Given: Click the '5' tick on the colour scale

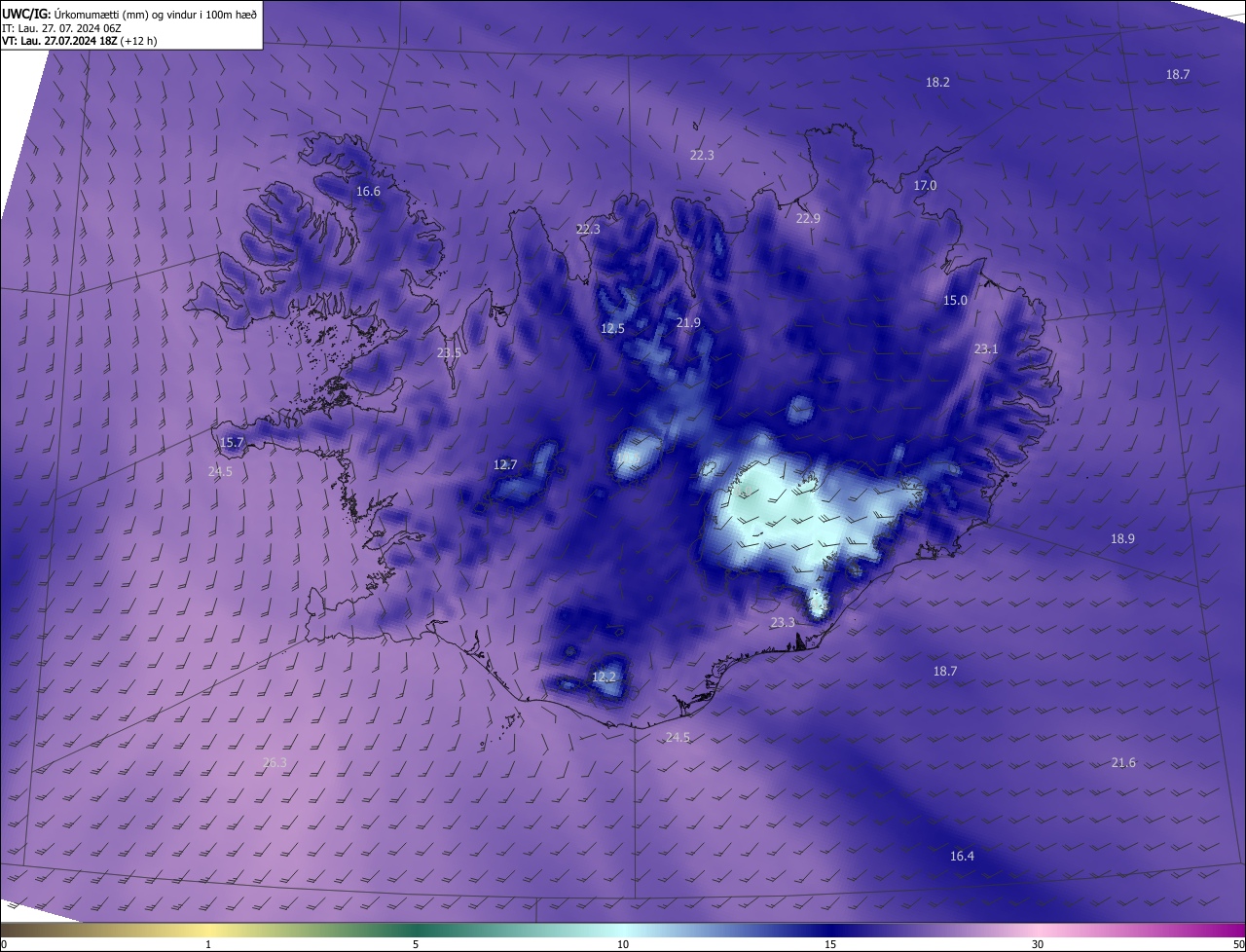Looking at the screenshot, I should [416, 944].
